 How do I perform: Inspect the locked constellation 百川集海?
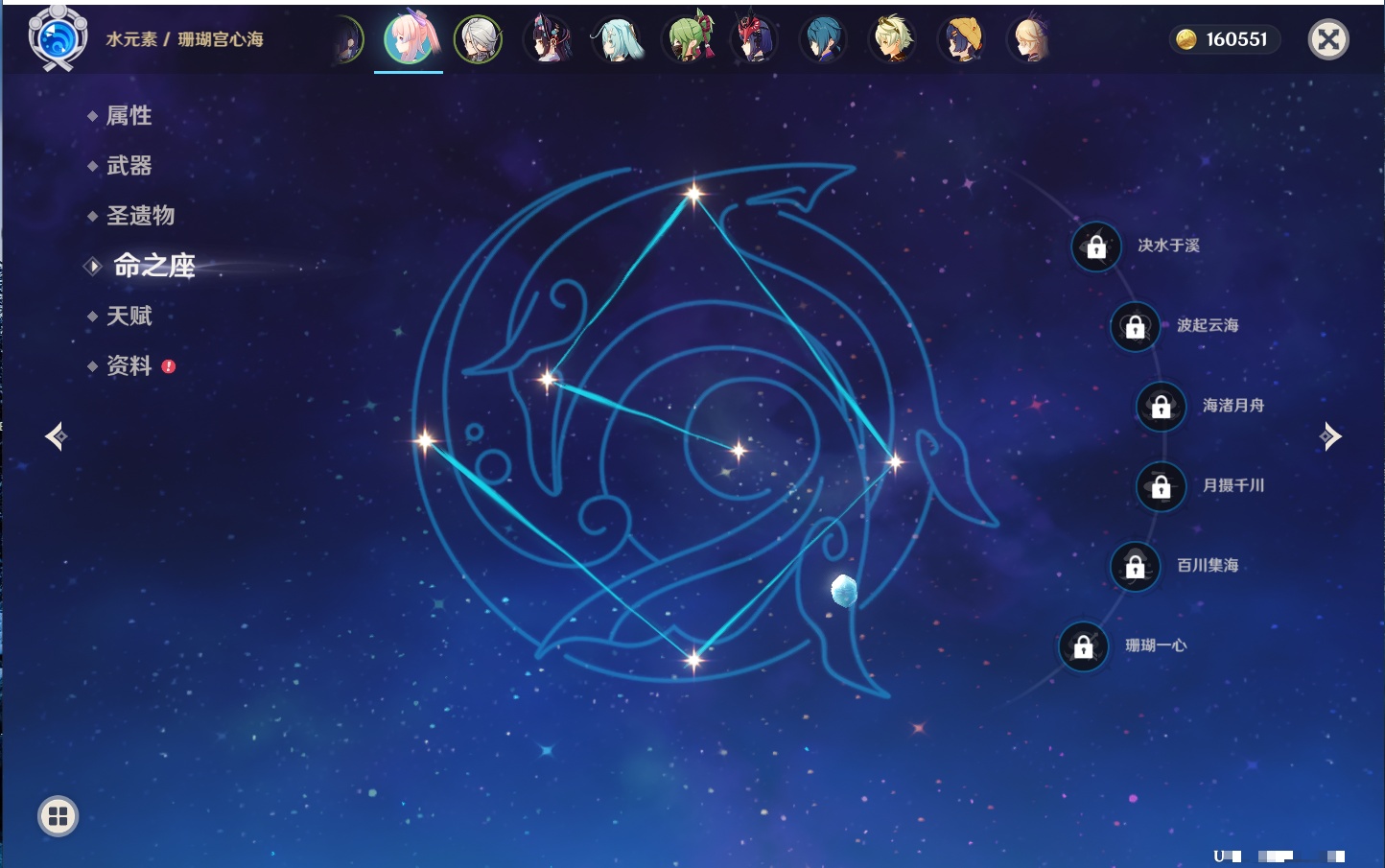[x=1136, y=566]
